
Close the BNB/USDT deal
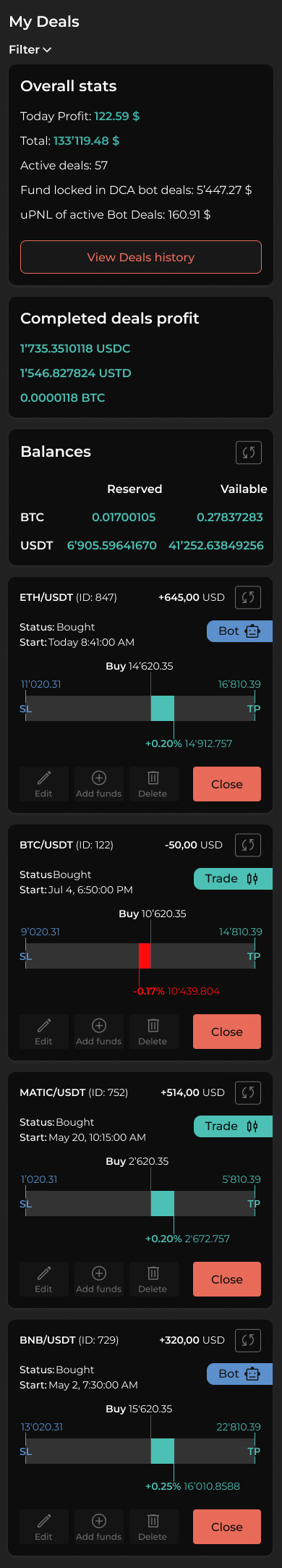coord(227,1527)
